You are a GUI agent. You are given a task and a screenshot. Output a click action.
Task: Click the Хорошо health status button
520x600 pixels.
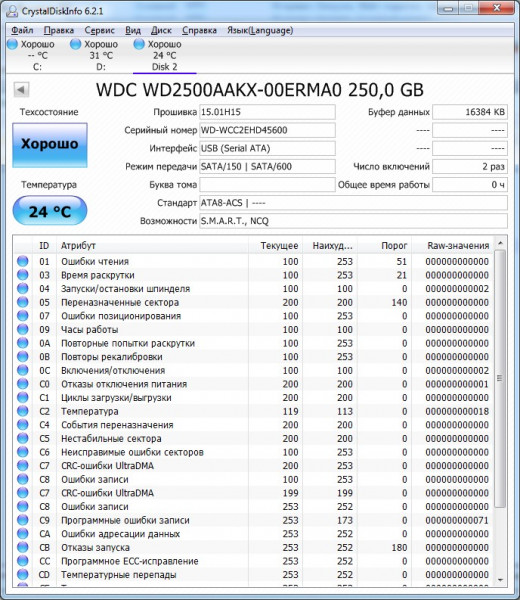coord(50,145)
